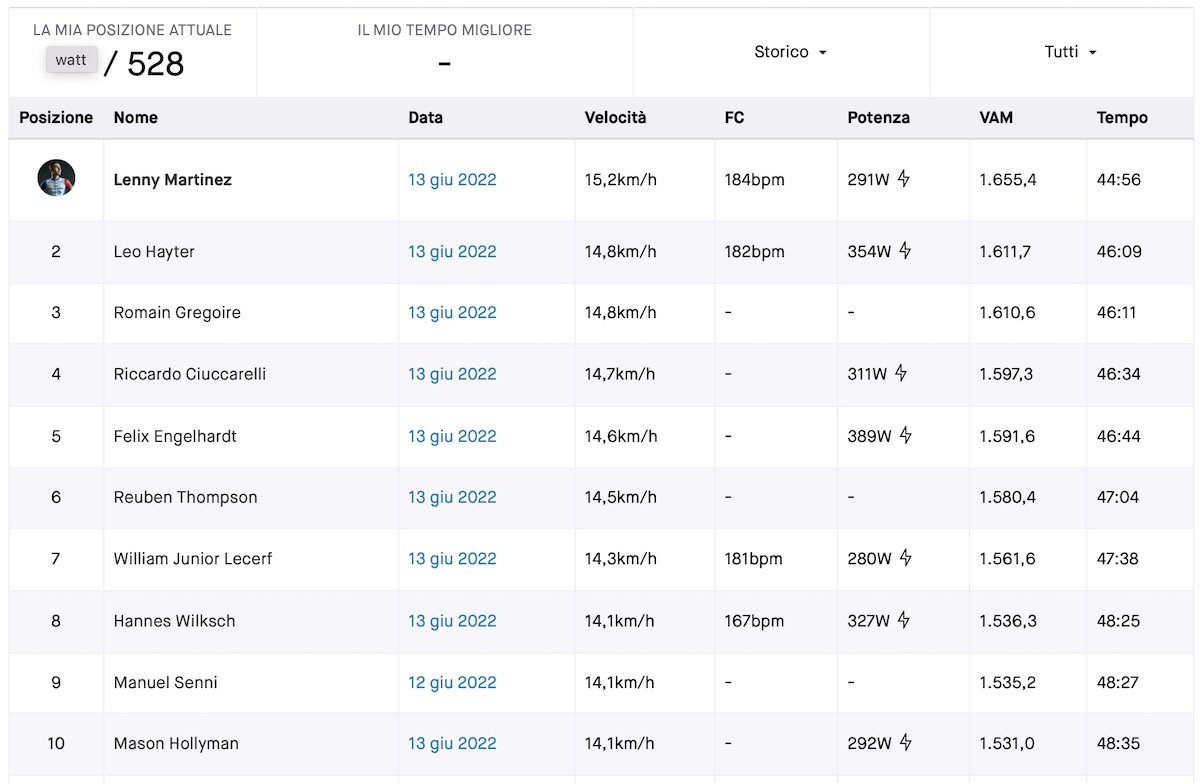Viewport: 1200px width, 783px height.
Task: Open Lenny Martinez's 13 giu 2022 activity
Action: coord(452,180)
